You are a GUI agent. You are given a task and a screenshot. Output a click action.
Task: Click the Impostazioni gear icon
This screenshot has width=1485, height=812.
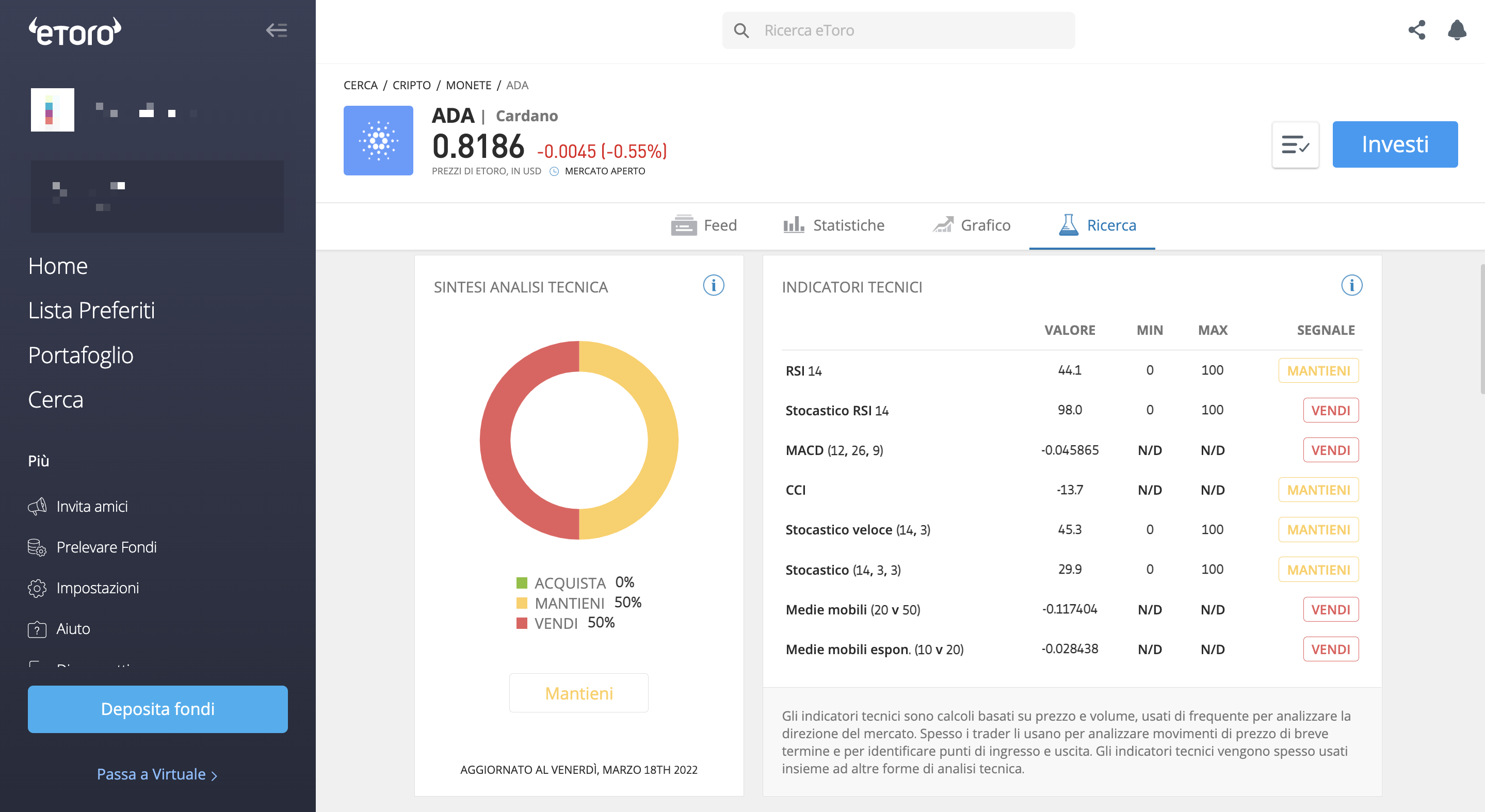pos(38,589)
